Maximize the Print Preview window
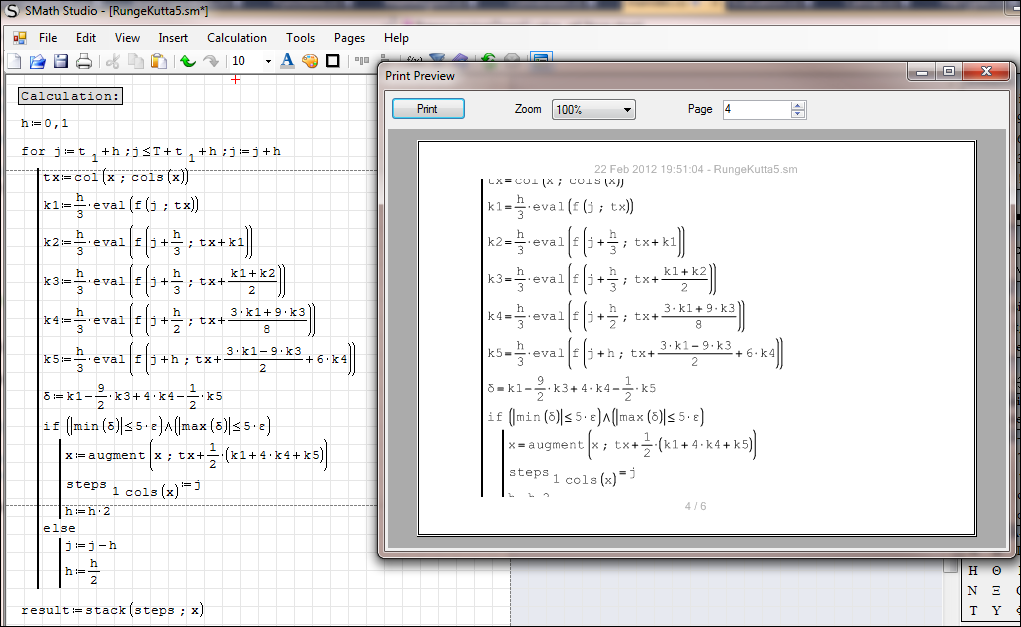Viewport: 1021px width, 627px height. (x=948, y=72)
